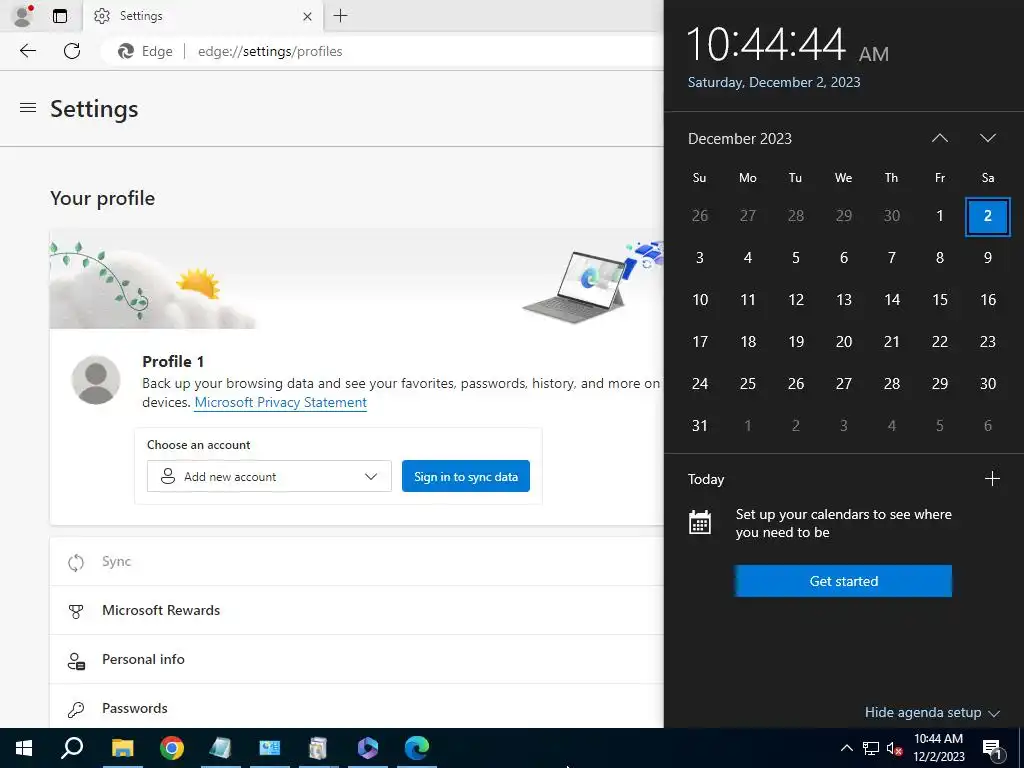Screen dimensions: 1024x768
Task: Collapse with Hide agenda setup
Action: [x=932, y=712]
